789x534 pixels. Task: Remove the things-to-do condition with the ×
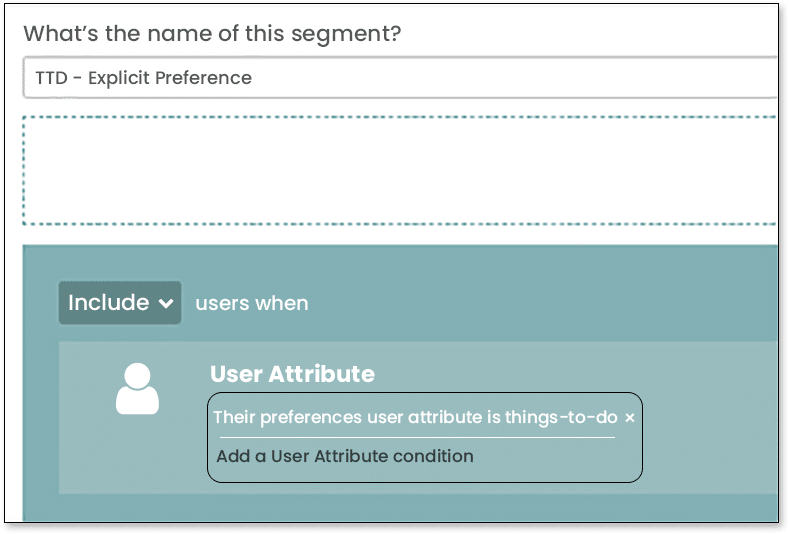pyautogui.click(x=630, y=418)
